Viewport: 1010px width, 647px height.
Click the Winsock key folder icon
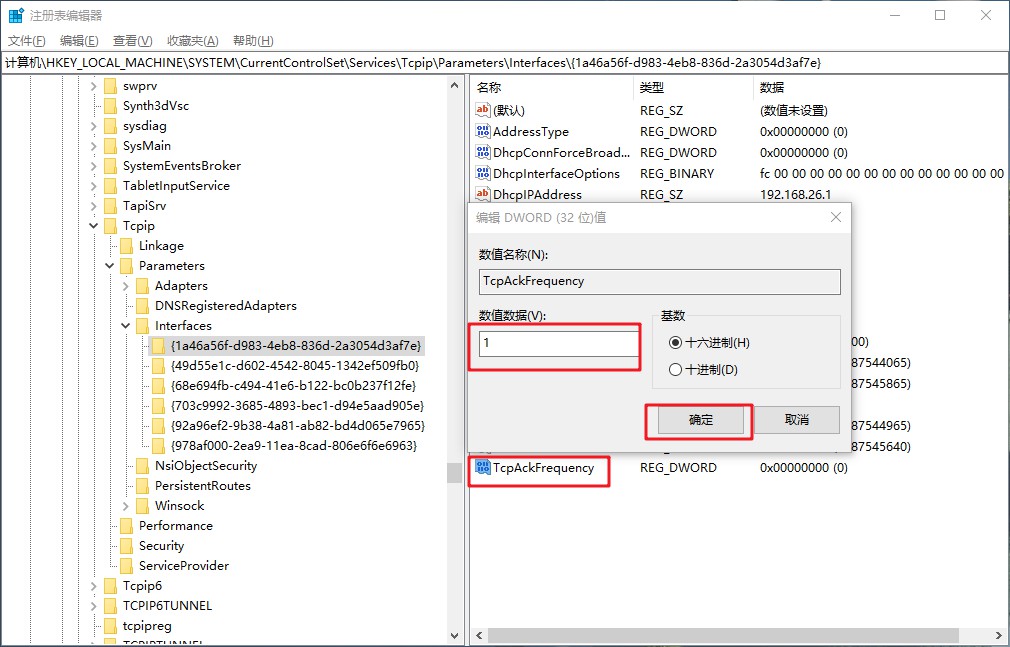(x=142, y=505)
